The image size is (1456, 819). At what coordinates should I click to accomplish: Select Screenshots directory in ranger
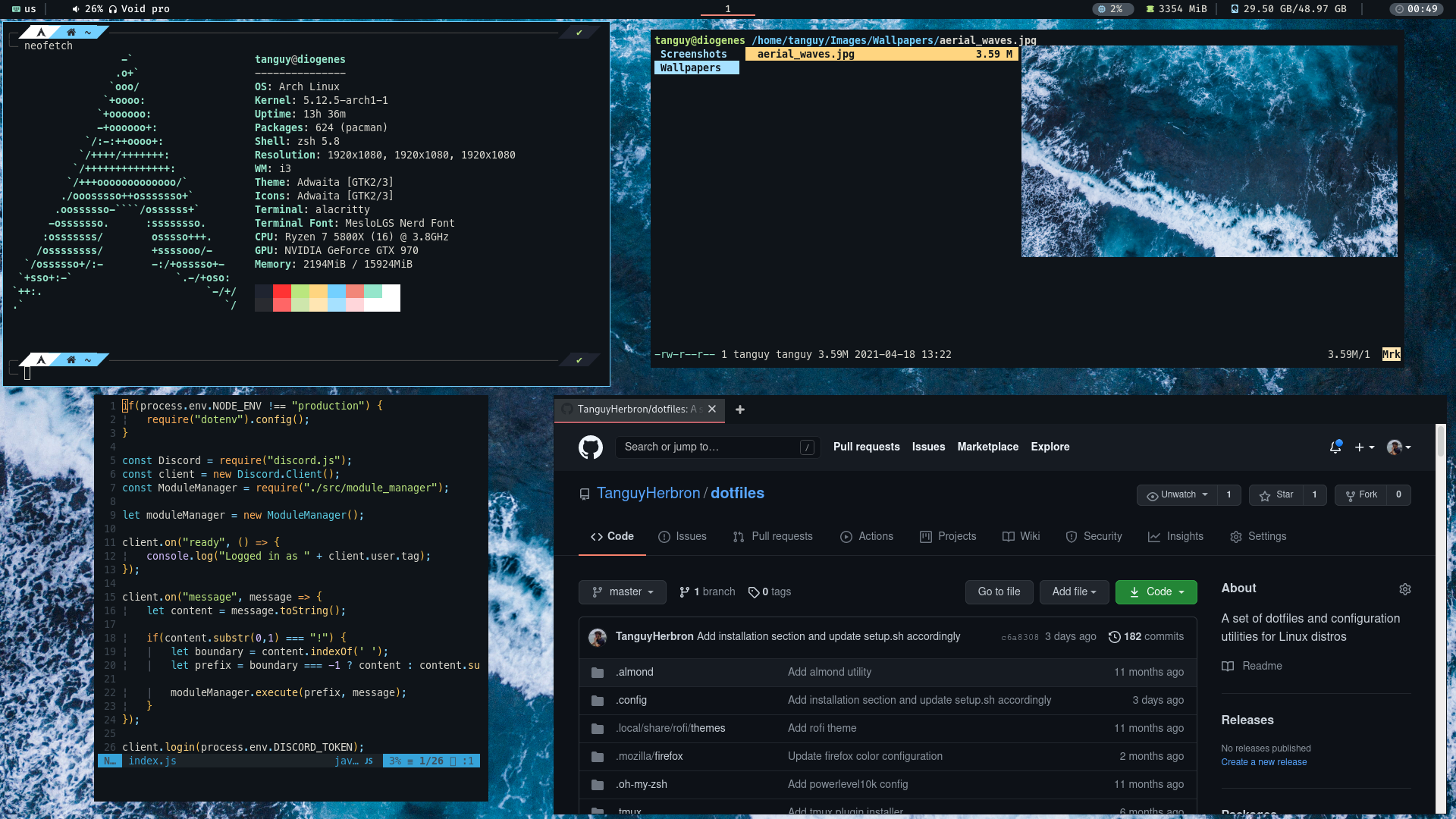pos(694,55)
